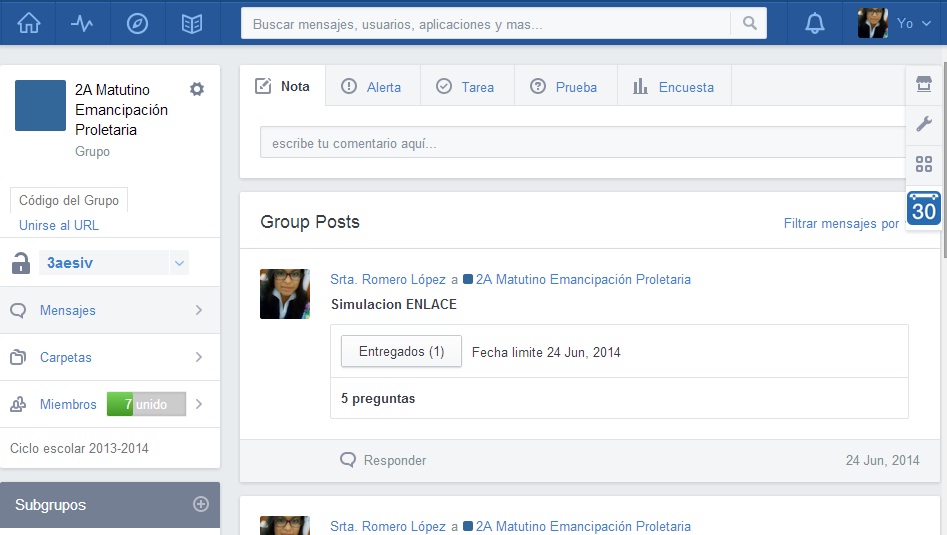Open the compass discover icon
Image resolution: width=947 pixels, height=535 pixels.
coord(137,23)
